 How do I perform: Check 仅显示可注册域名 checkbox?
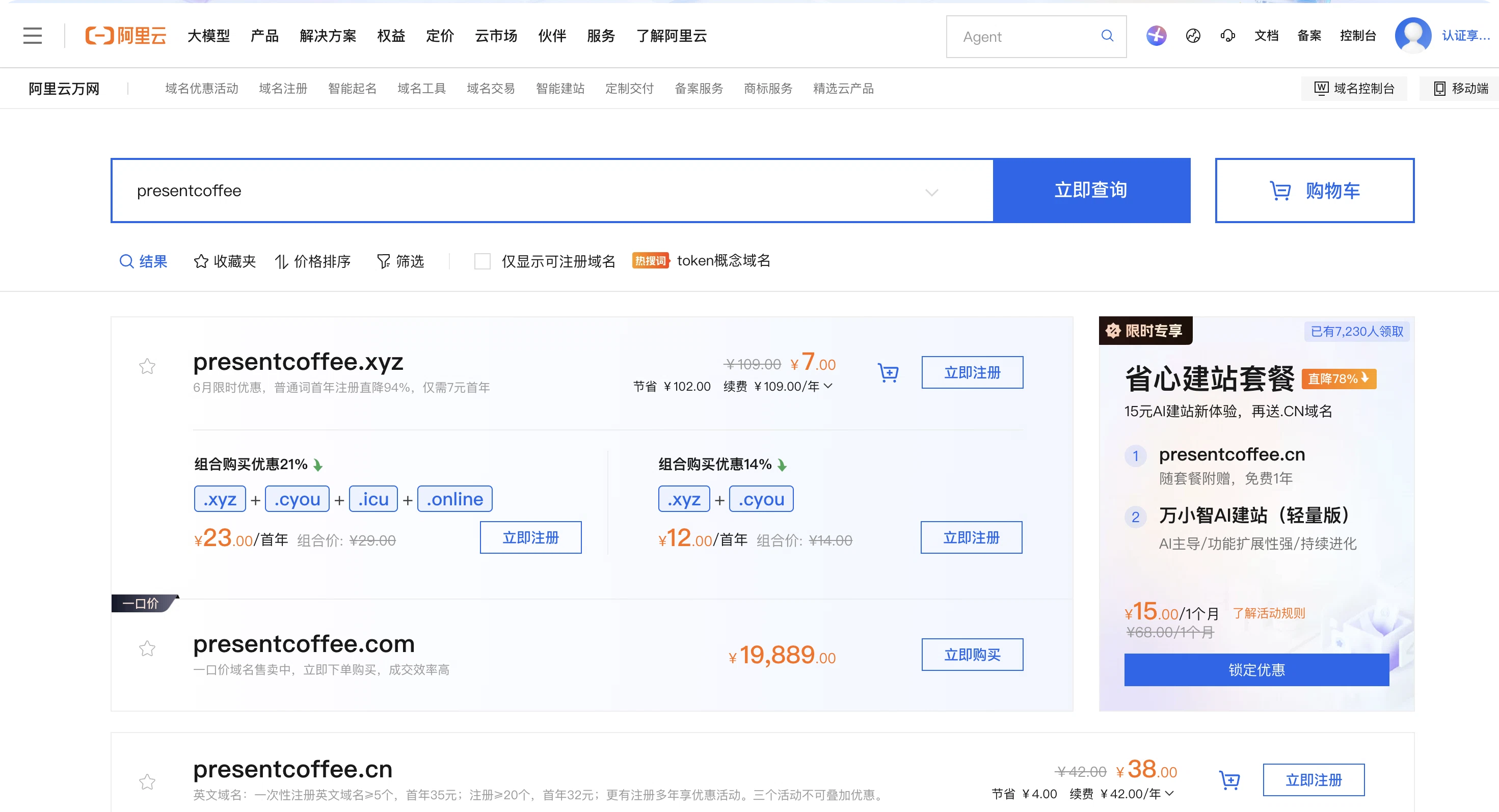[483, 262]
